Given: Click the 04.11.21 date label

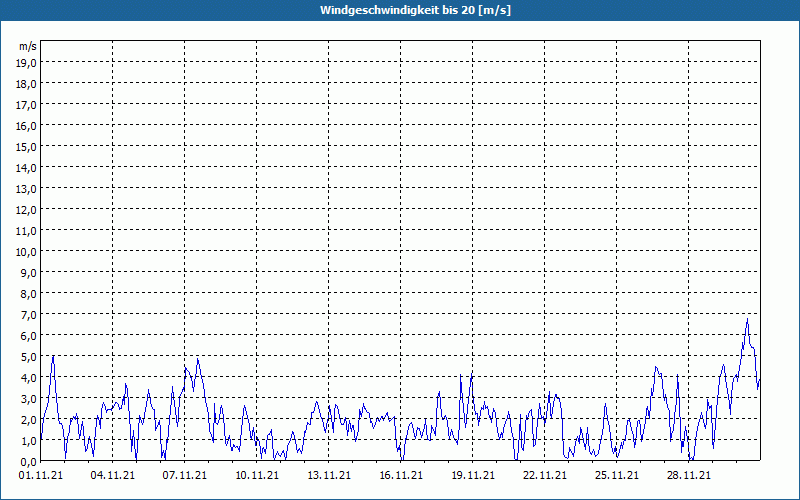Looking at the screenshot, I should 113,476.
